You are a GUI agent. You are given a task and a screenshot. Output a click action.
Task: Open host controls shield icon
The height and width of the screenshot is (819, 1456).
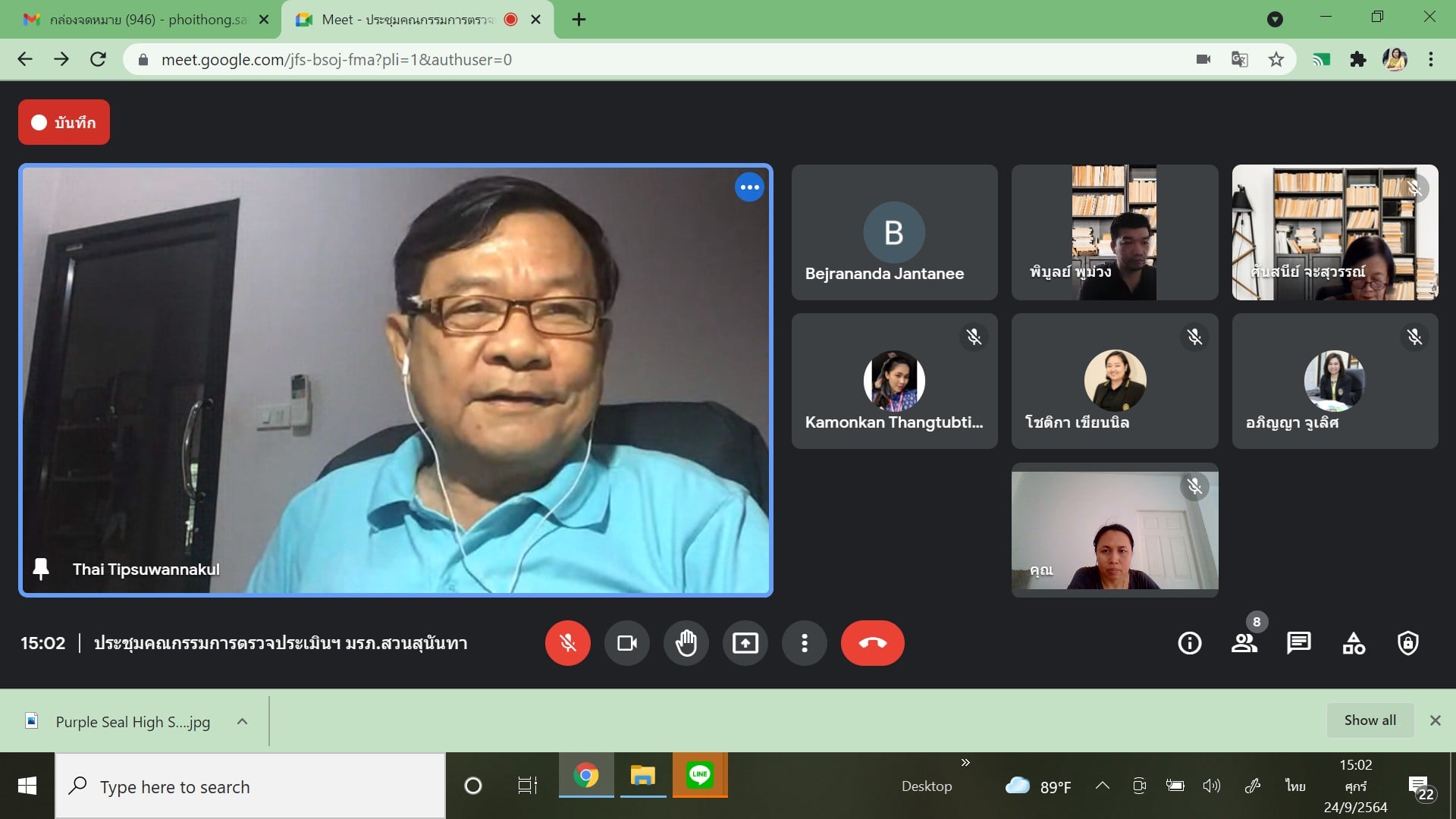click(1407, 643)
